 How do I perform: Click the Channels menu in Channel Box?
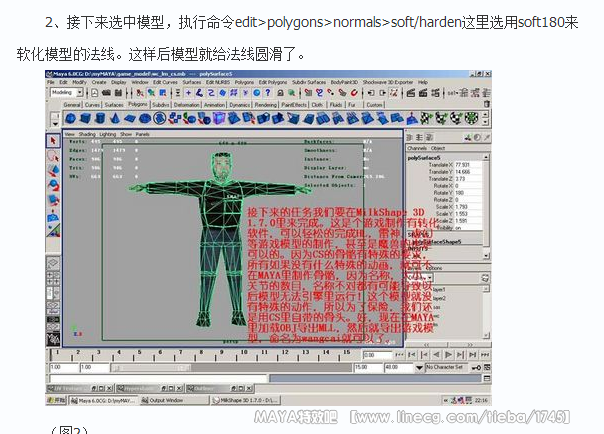pyautogui.click(x=417, y=148)
